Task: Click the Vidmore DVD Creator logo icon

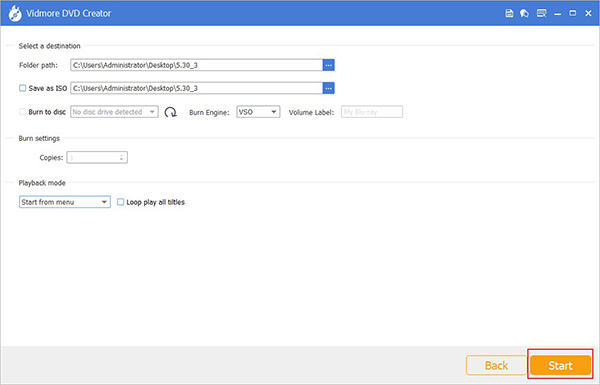Action: click(x=15, y=13)
